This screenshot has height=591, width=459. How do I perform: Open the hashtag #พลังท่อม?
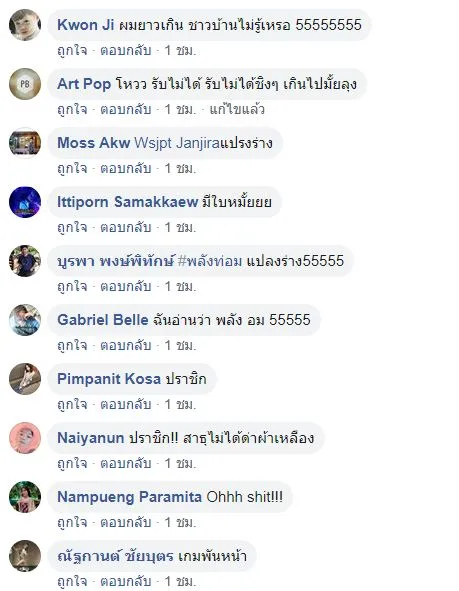point(210,261)
